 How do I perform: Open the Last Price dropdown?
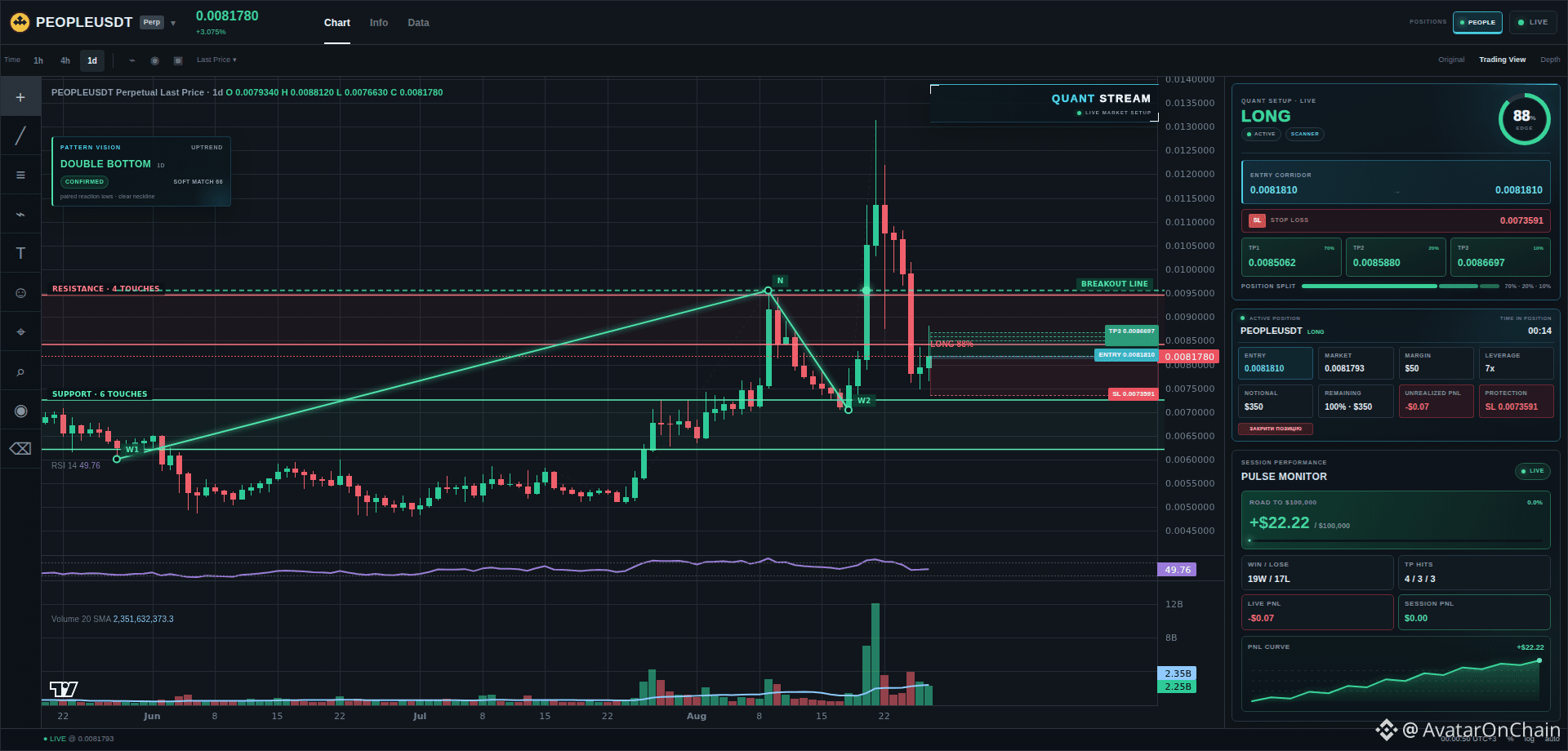pyautogui.click(x=216, y=60)
